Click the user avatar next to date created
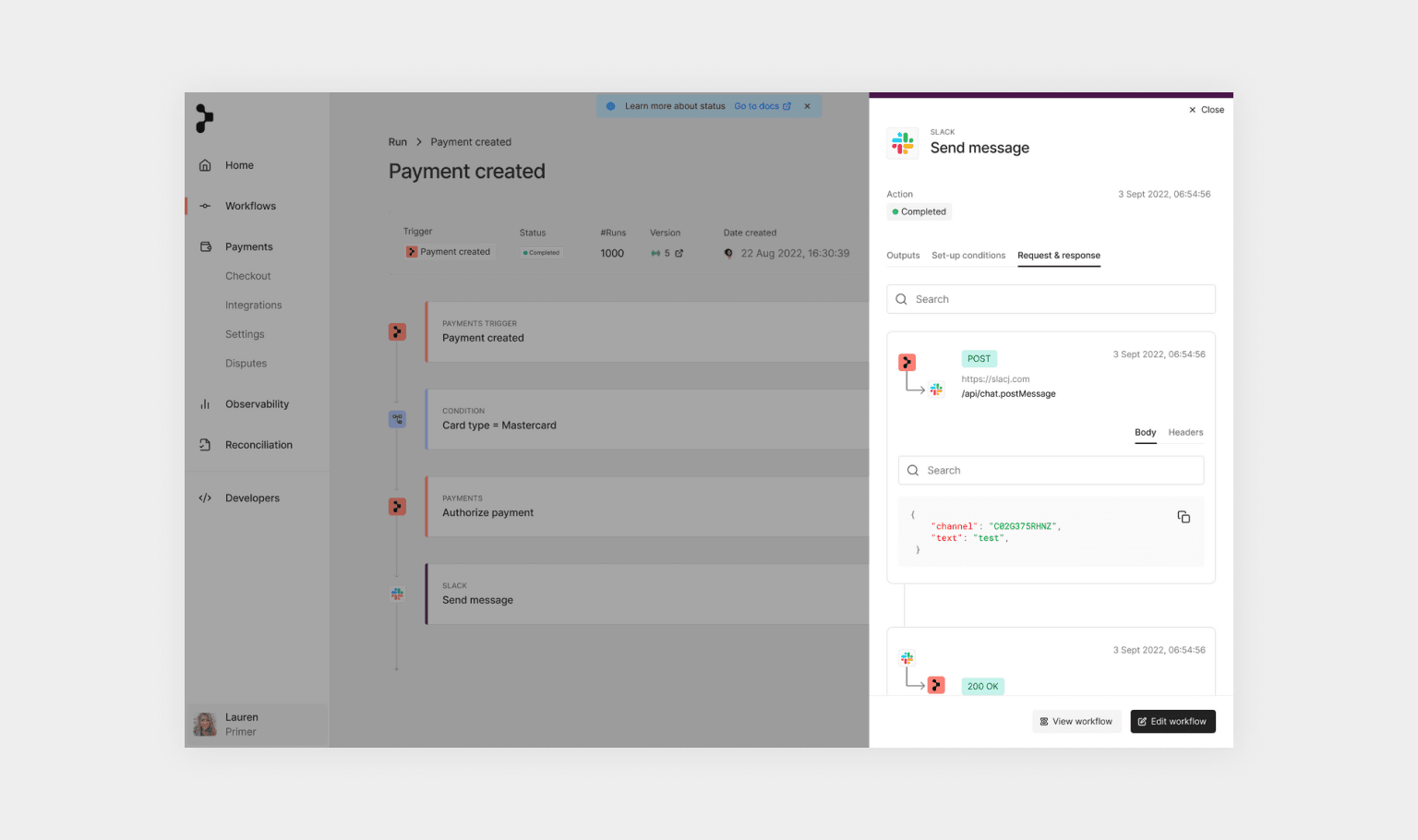 click(x=728, y=253)
